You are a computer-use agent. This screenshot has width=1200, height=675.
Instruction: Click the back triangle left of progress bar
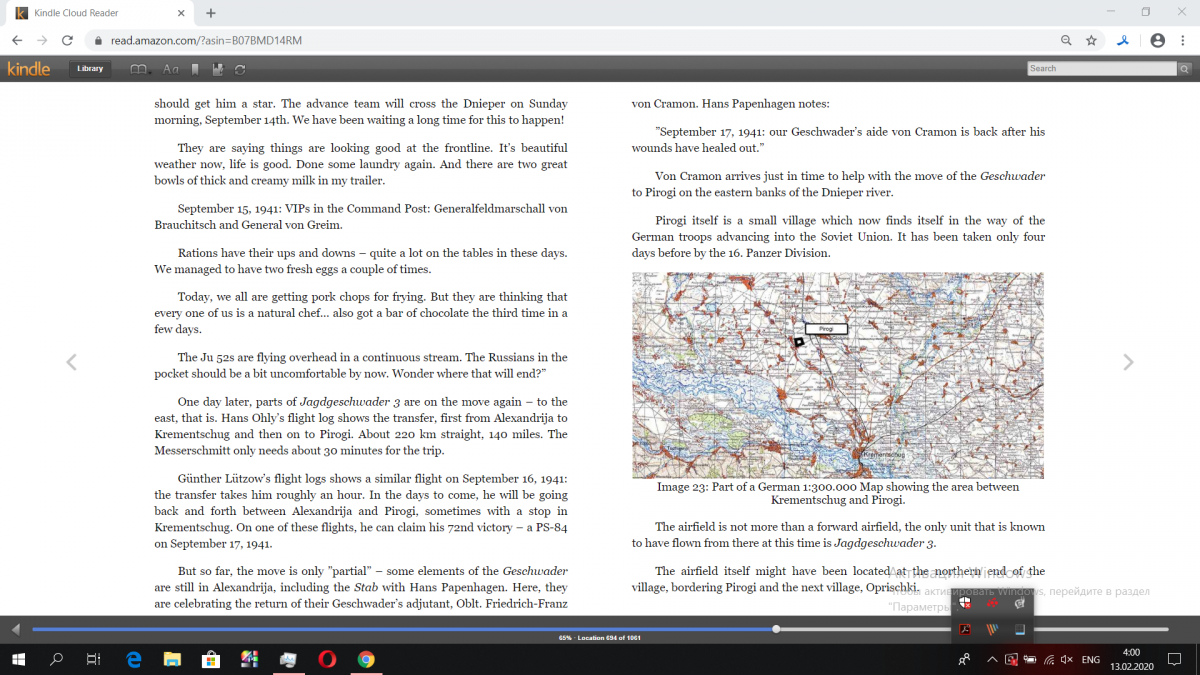pyautogui.click(x=15, y=629)
